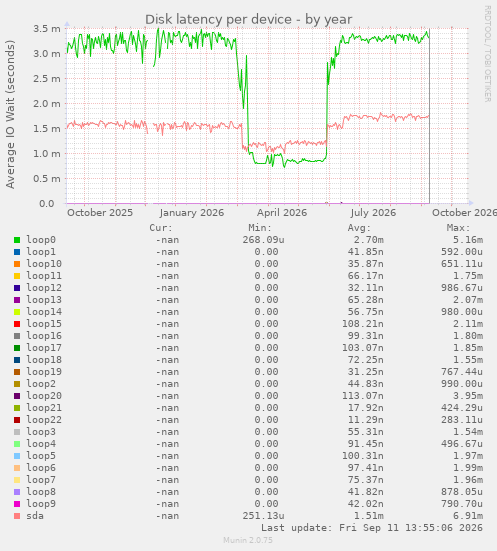Click the loop17 legend label
497x551 pixels.
(44, 348)
